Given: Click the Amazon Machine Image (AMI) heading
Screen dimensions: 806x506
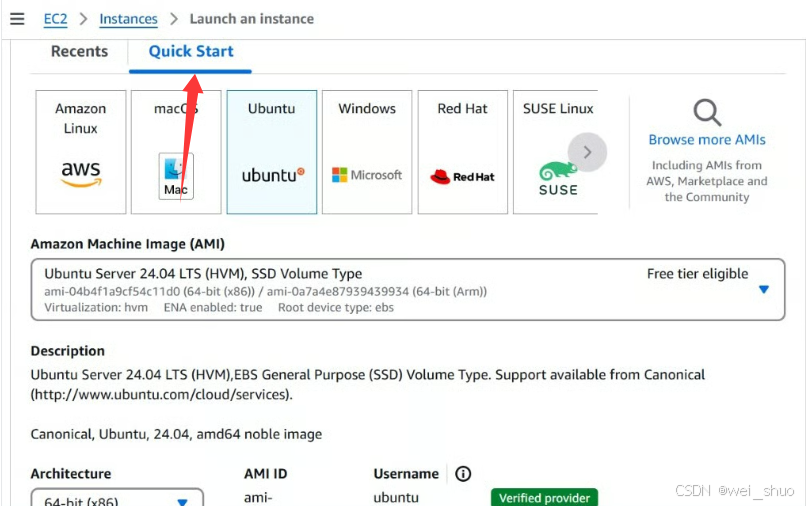Looking at the screenshot, I should 128,244.
